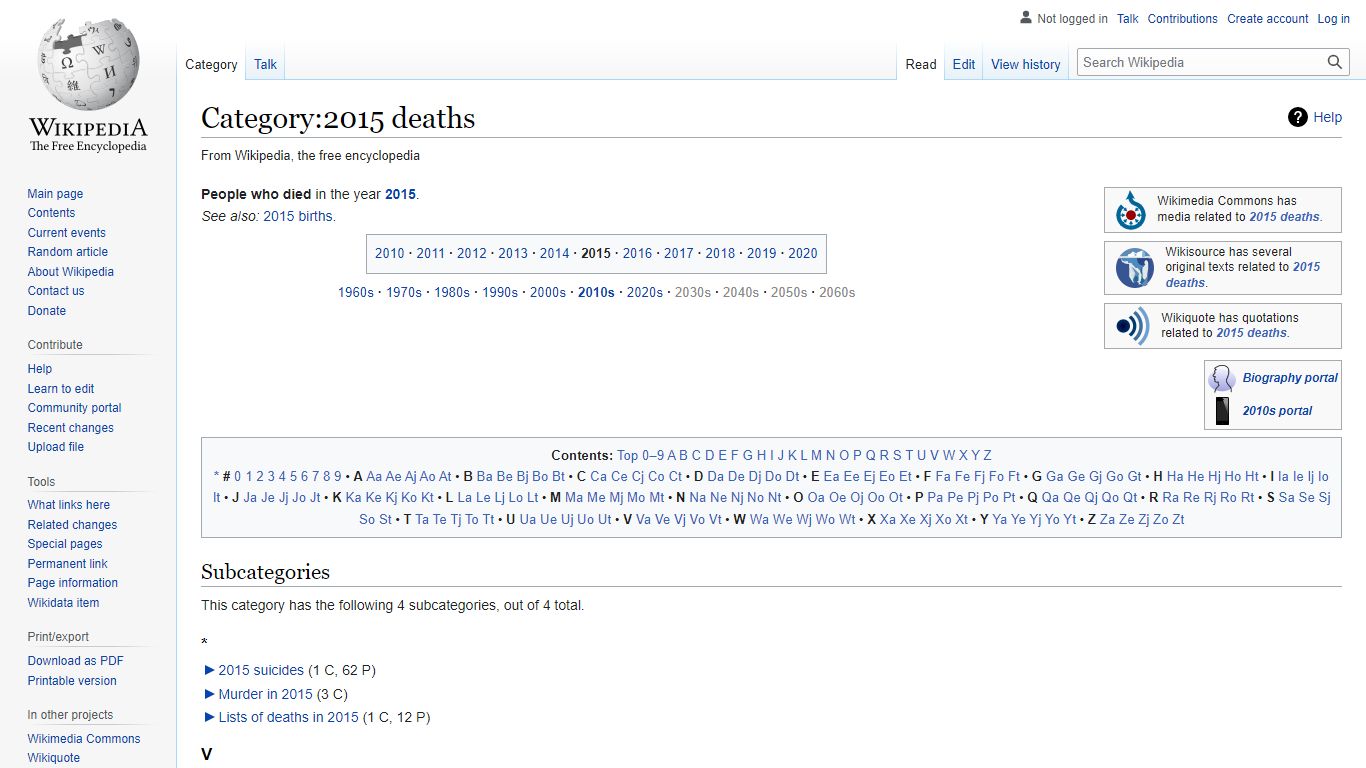
Task: Click the Wikiquote logo icon
Action: [1133, 326]
